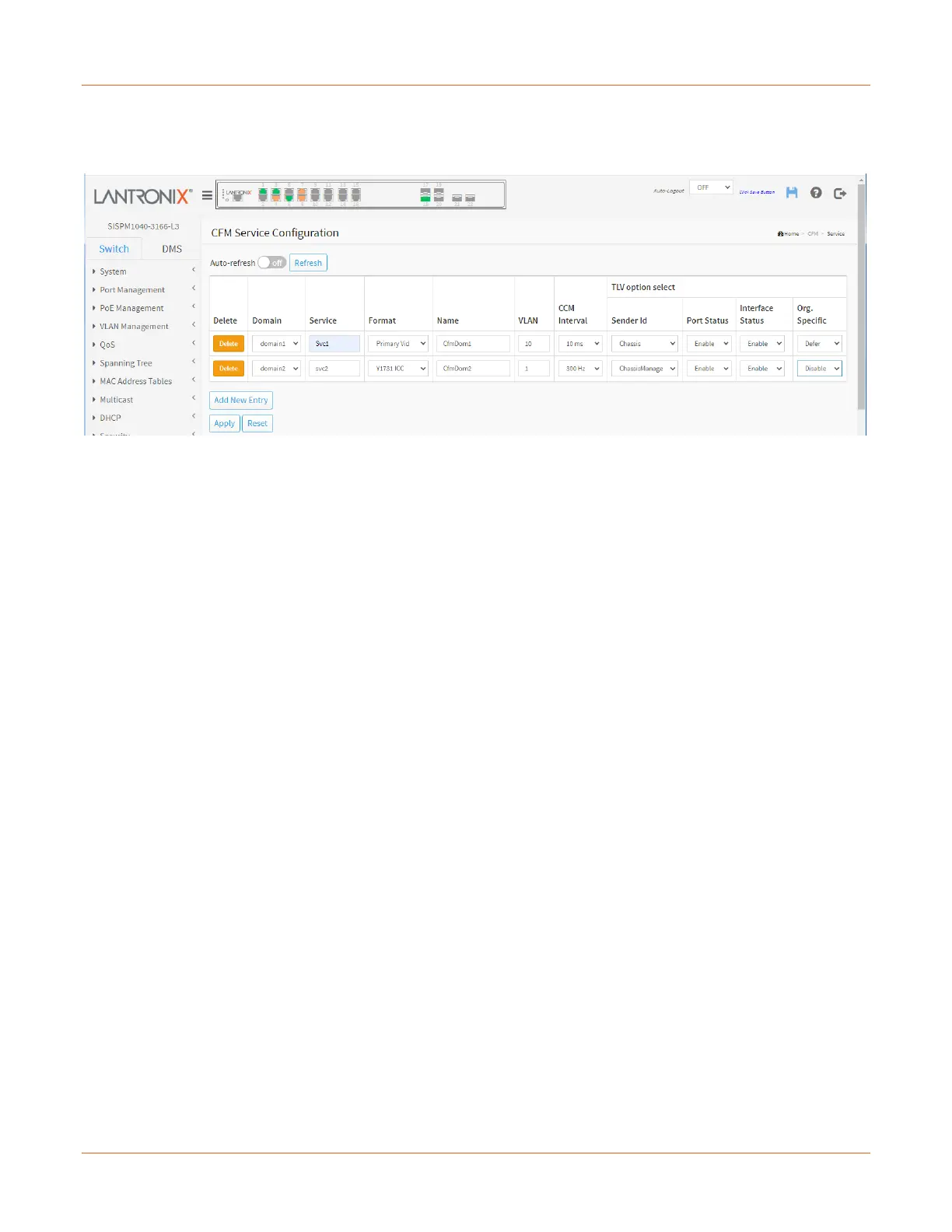The image size is (952, 1232).
Task: Open the Domain dropdown showing domain1
Action: [x=276, y=344]
